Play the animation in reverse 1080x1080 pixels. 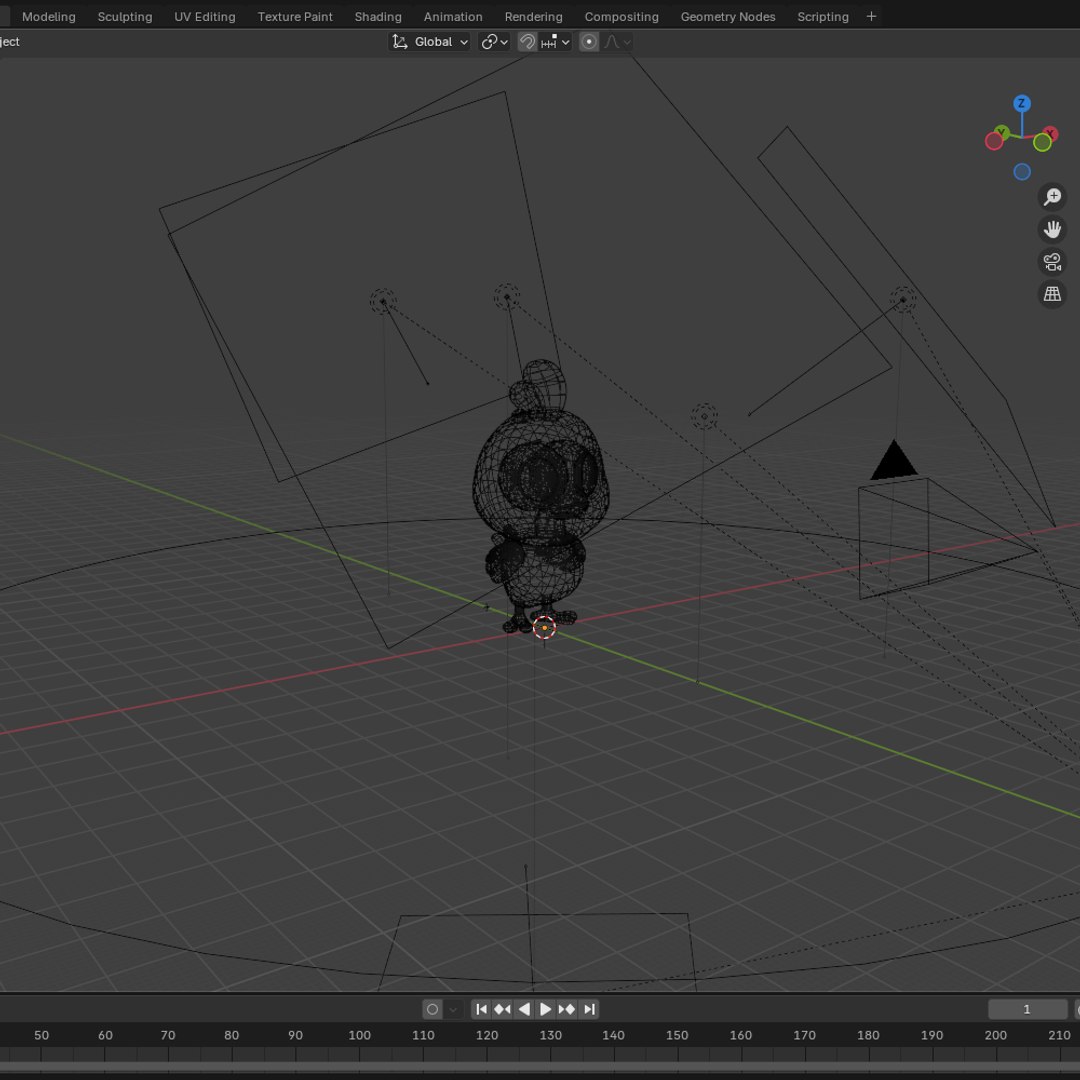[x=524, y=1009]
